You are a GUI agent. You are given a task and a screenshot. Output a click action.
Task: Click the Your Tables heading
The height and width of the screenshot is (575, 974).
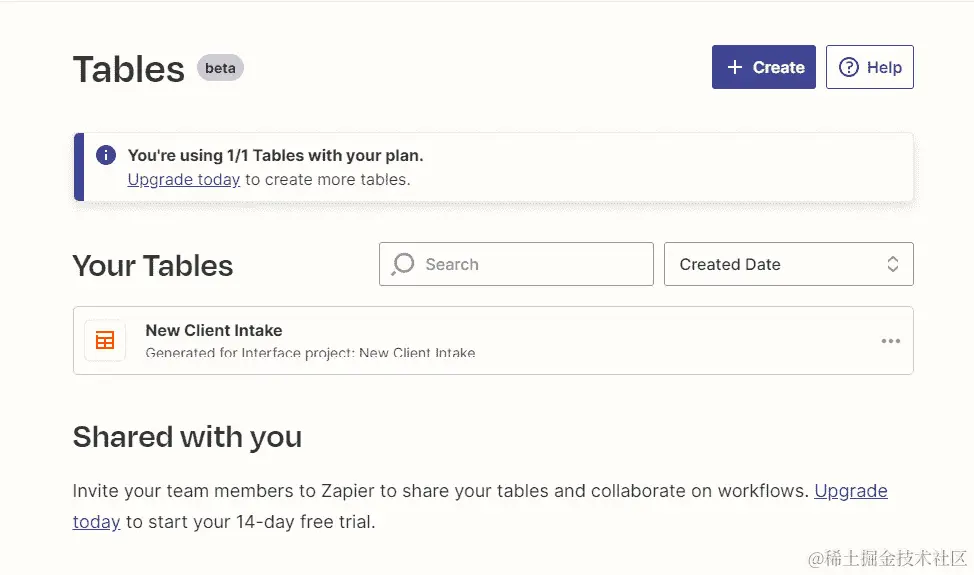153,266
